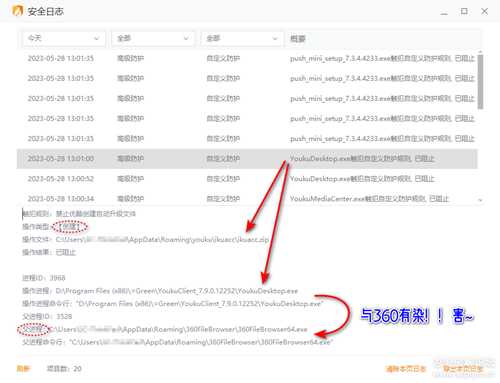Click 高级防护 cell in the 13:00:34 row
The height and width of the screenshot is (383, 500).
point(130,199)
